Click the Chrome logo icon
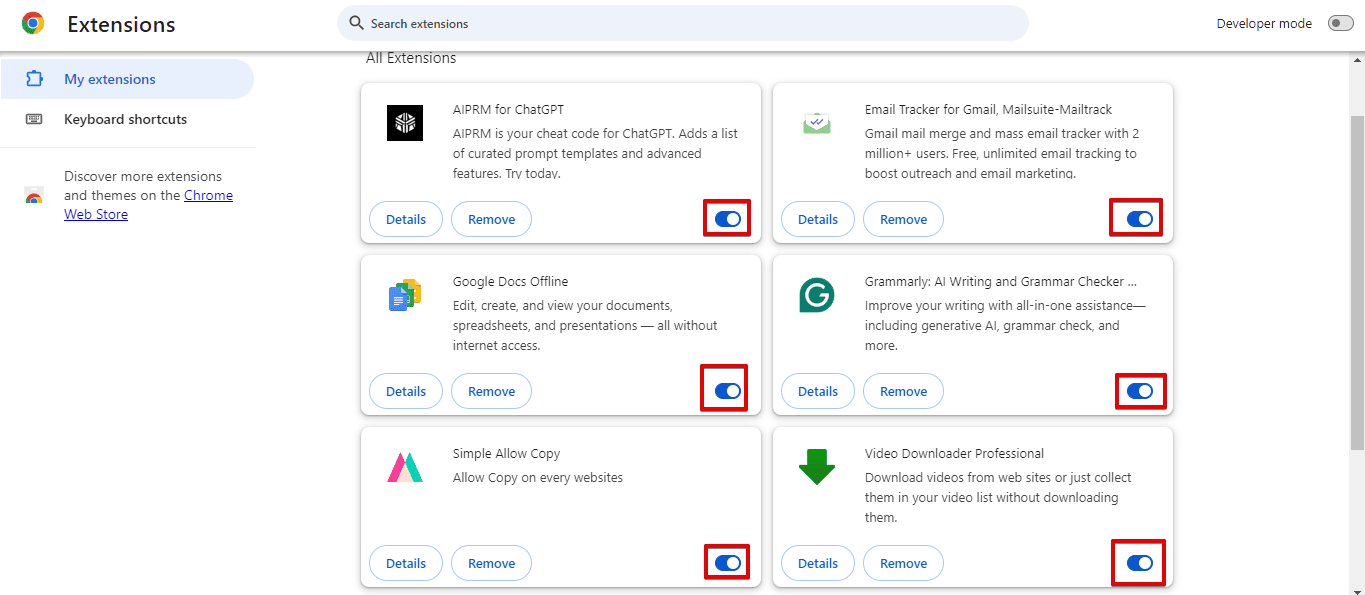 pyautogui.click(x=33, y=24)
